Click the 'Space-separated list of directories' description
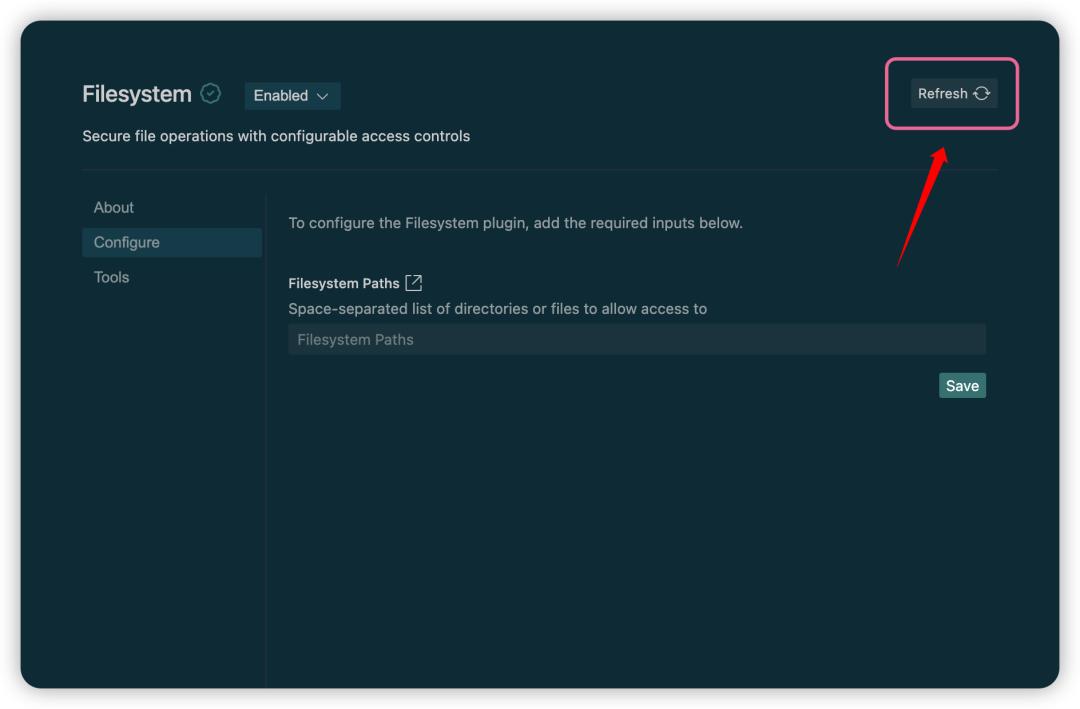 point(497,309)
